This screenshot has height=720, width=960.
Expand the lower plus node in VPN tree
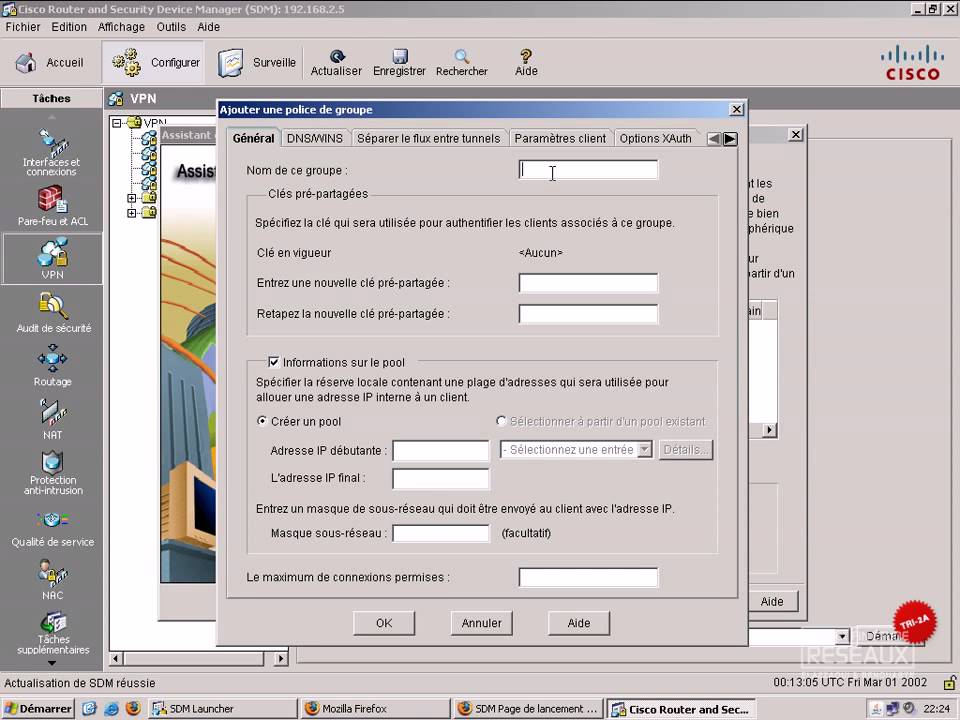click(132, 213)
